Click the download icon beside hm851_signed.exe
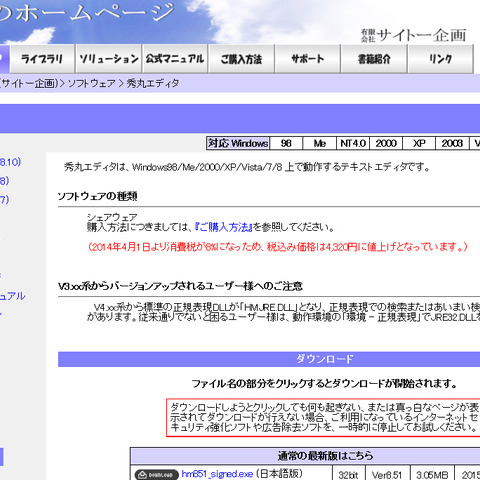This screenshot has width=480, height=480. click(x=157, y=475)
